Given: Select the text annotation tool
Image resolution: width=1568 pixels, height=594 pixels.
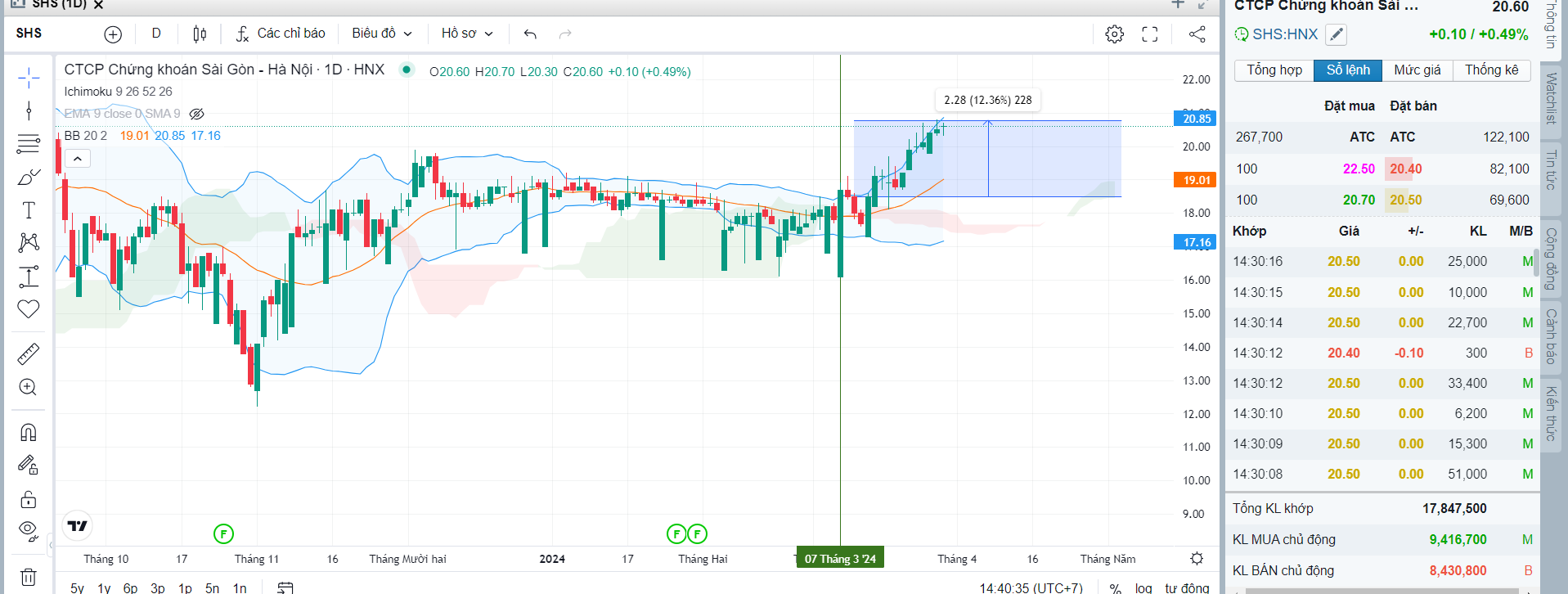Looking at the screenshot, I should click(29, 210).
